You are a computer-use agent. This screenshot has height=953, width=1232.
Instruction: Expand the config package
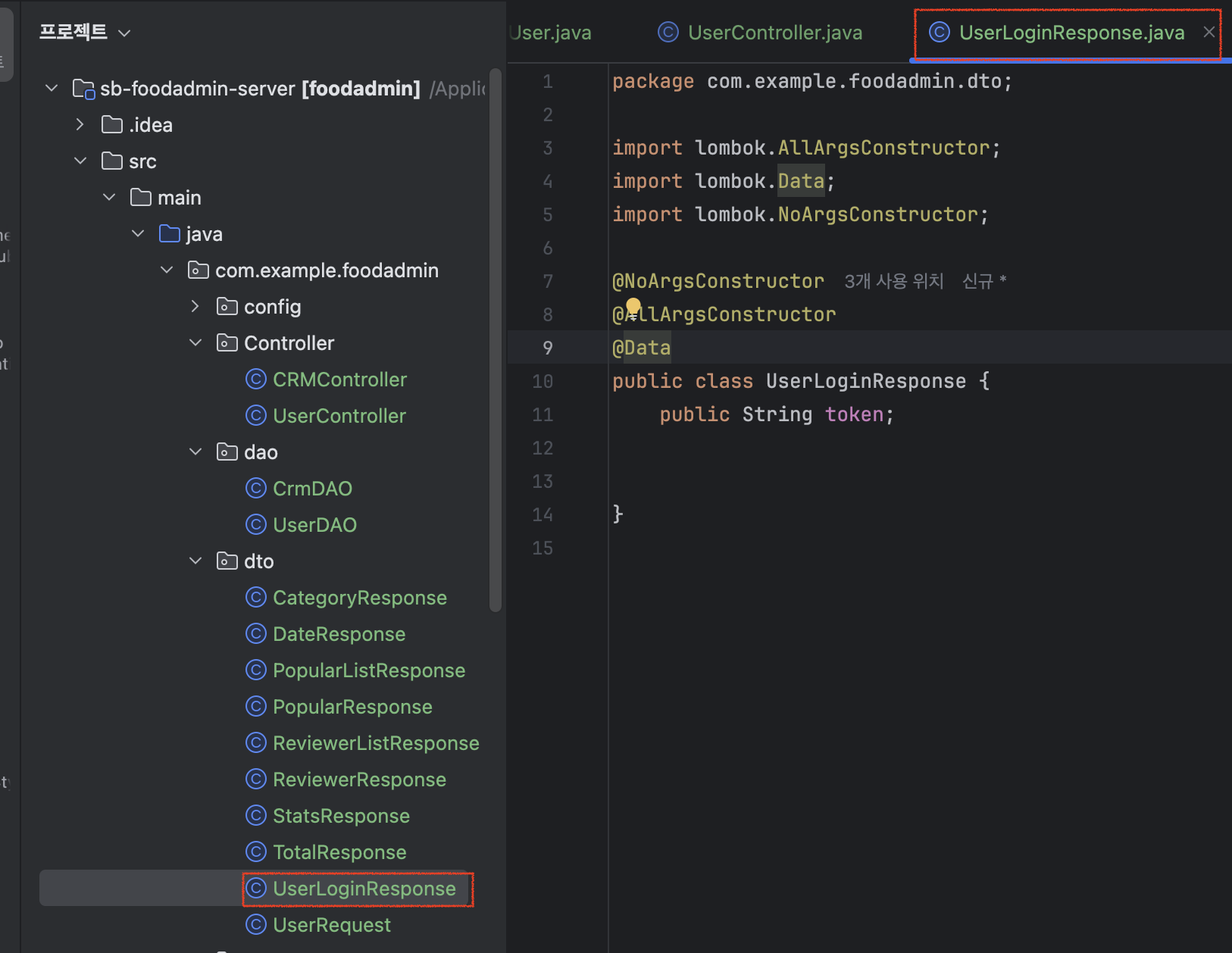(x=195, y=306)
